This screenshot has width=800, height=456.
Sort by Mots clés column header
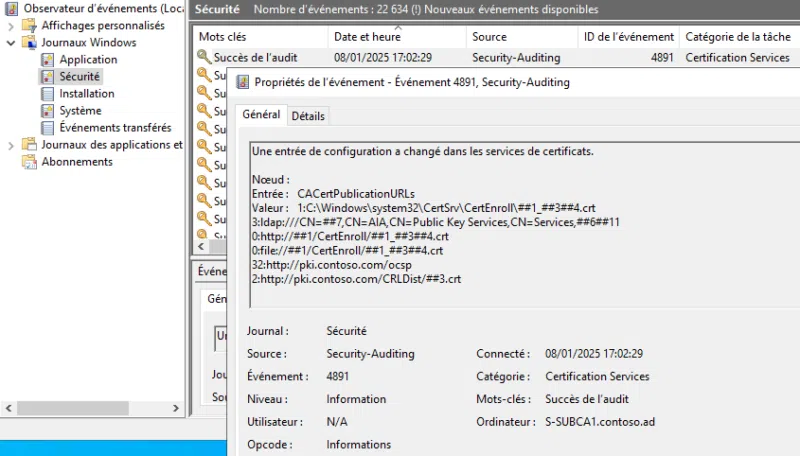[x=260, y=37]
